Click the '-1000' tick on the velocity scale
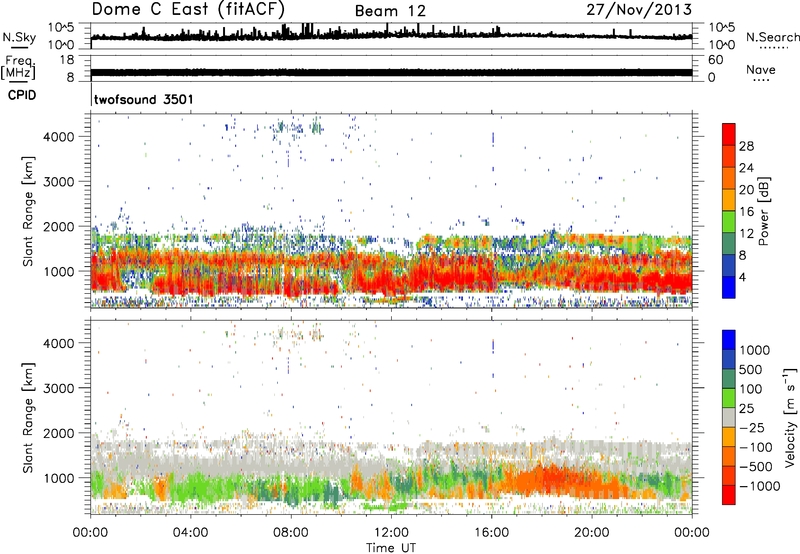Image resolution: width=800 pixels, height=554 pixels. point(760,486)
